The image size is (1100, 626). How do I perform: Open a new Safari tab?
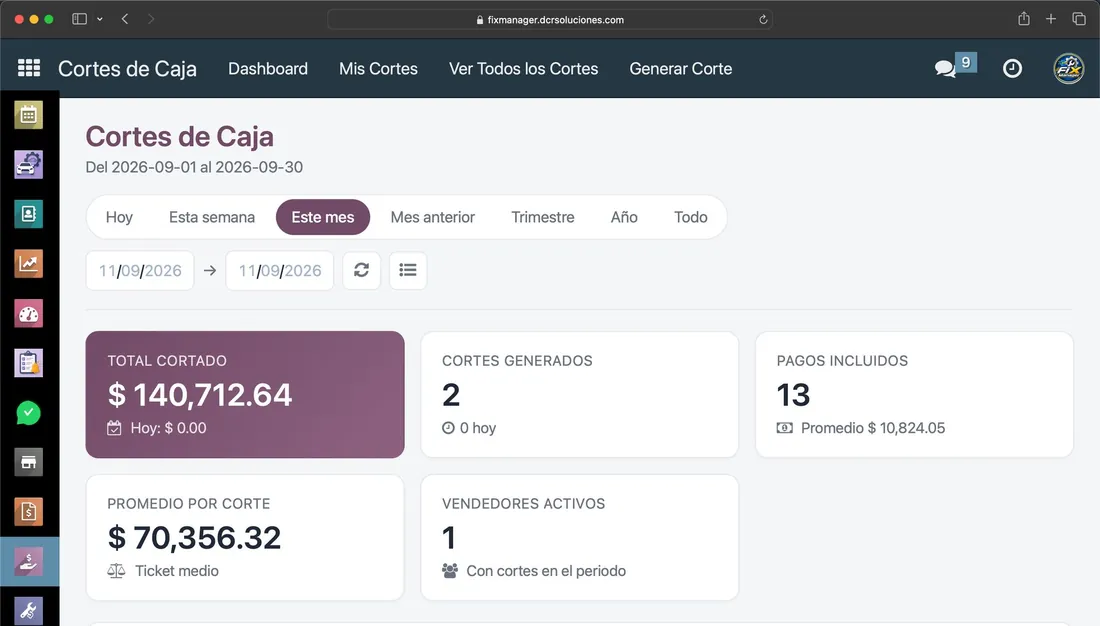[1051, 19]
